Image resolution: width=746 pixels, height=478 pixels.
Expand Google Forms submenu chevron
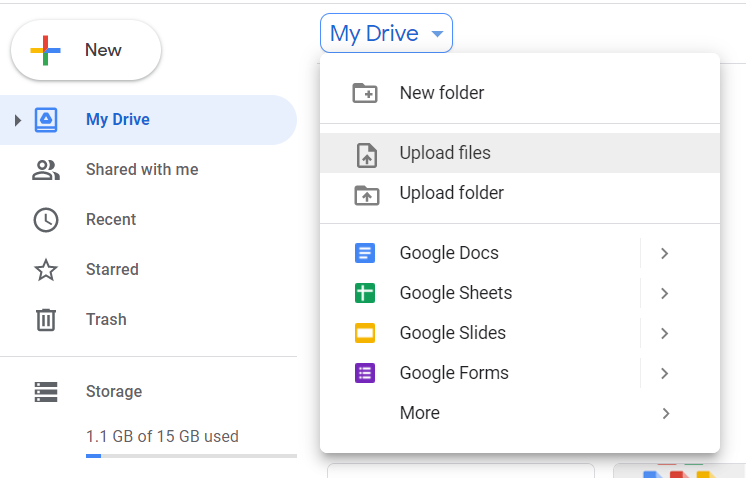click(665, 373)
